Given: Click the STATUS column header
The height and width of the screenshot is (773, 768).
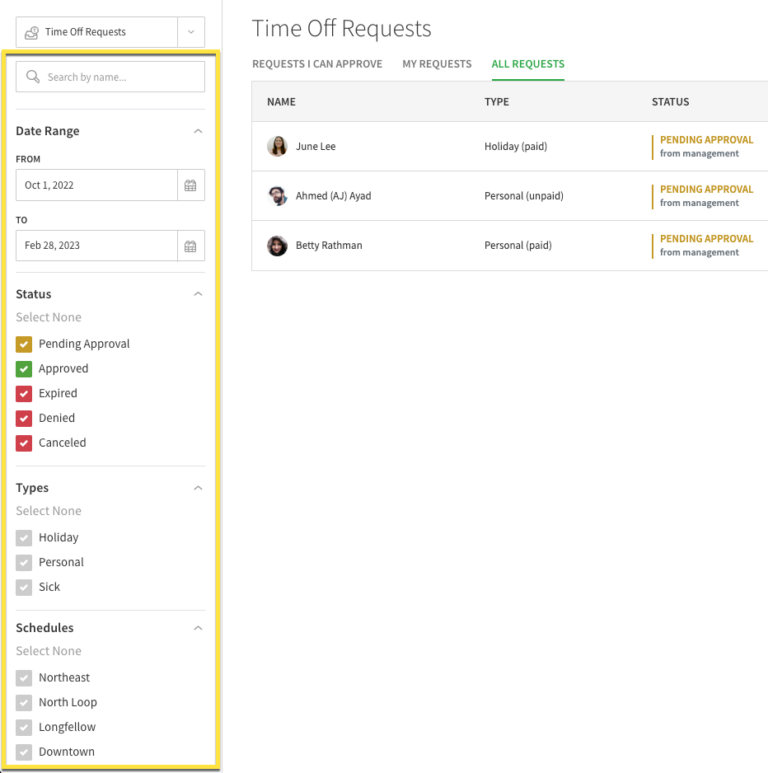Looking at the screenshot, I should coord(670,102).
